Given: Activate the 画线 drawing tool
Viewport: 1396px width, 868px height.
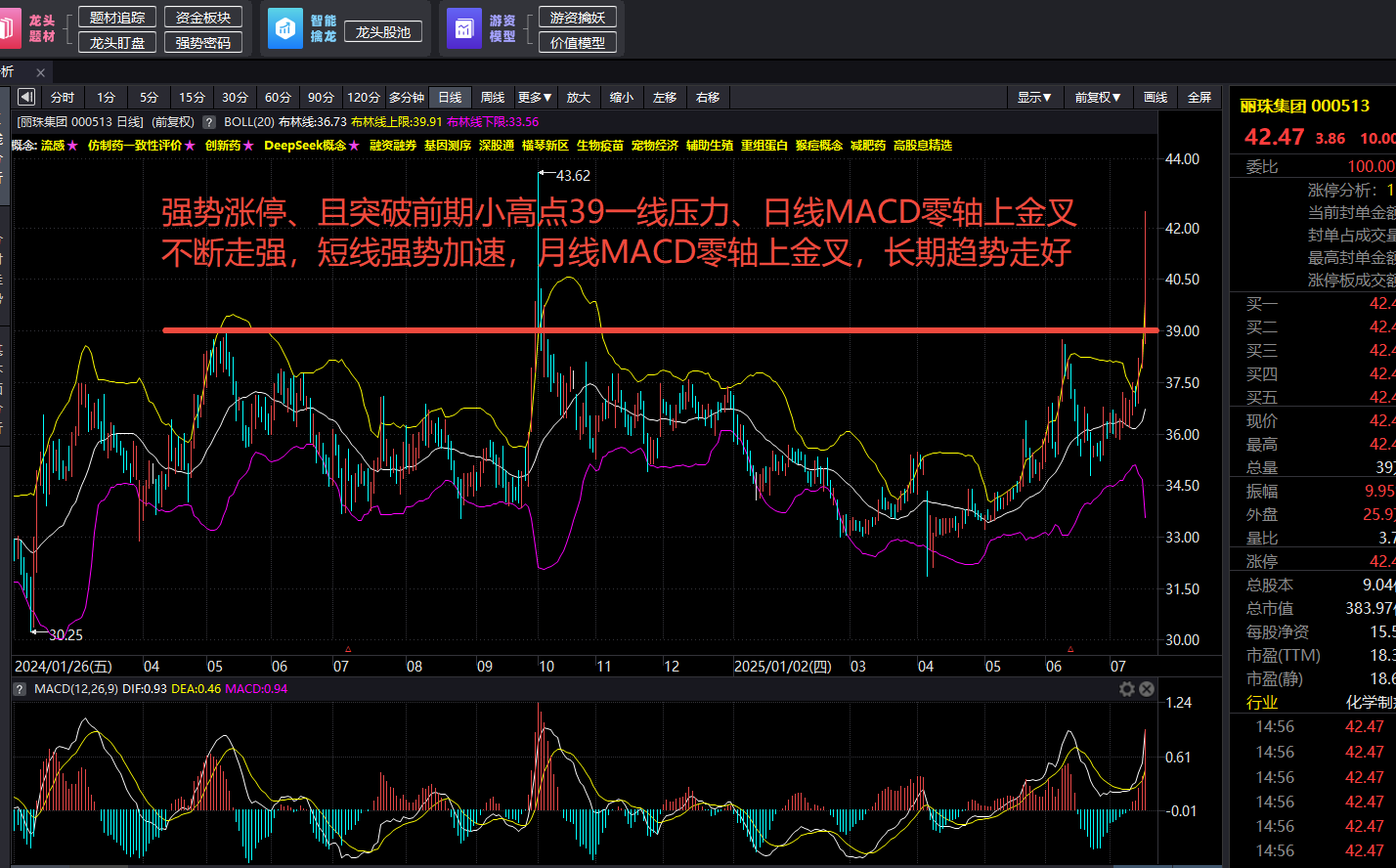Looking at the screenshot, I should [1156, 98].
